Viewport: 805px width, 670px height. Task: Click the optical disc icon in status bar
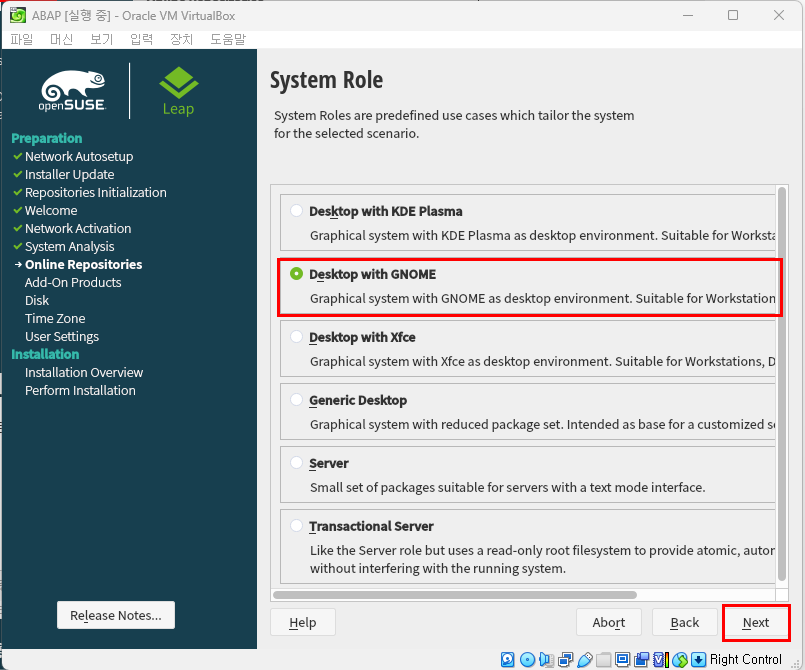527,659
